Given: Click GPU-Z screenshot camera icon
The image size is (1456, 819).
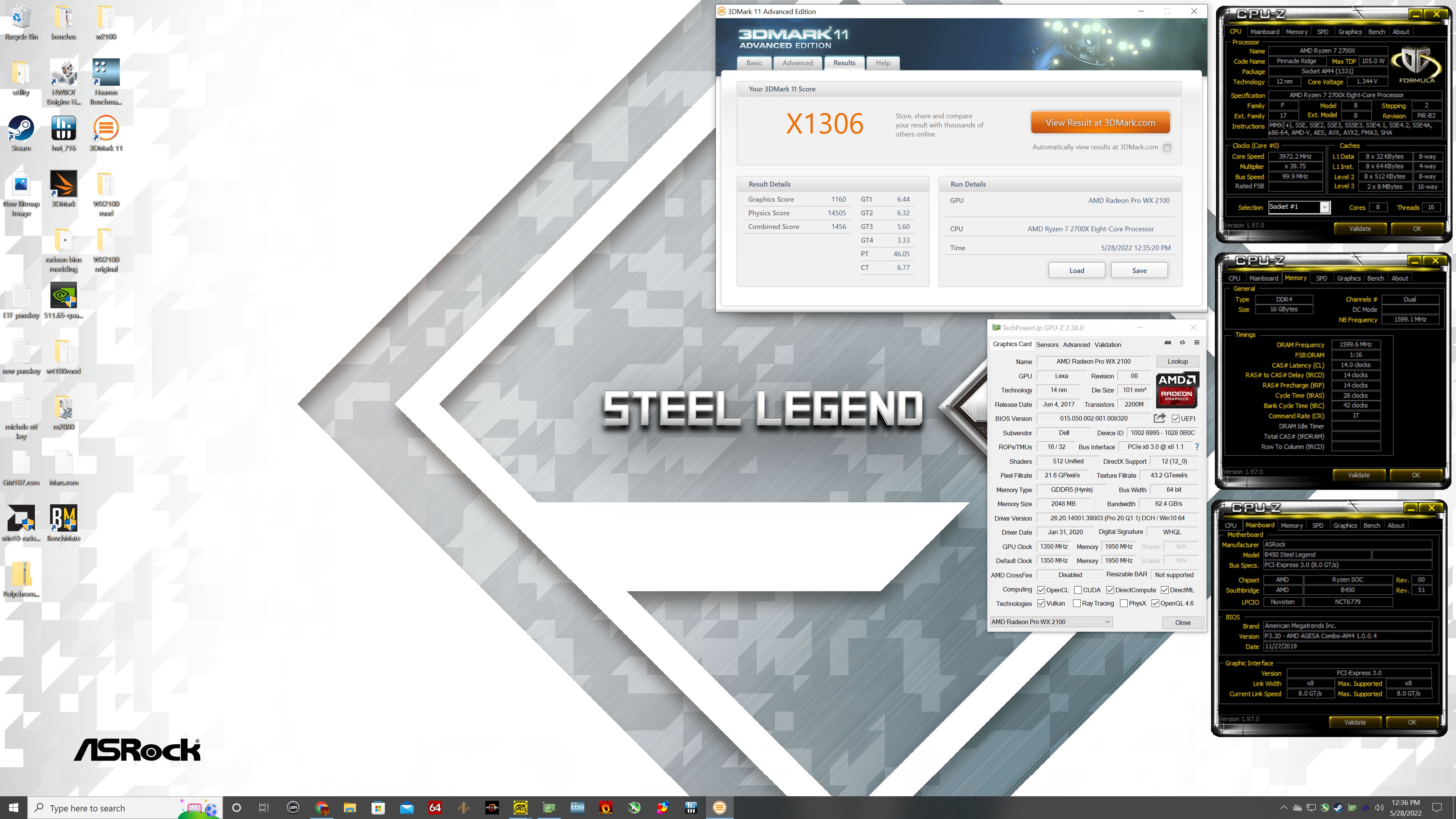Looking at the screenshot, I should pos(1168,342).
